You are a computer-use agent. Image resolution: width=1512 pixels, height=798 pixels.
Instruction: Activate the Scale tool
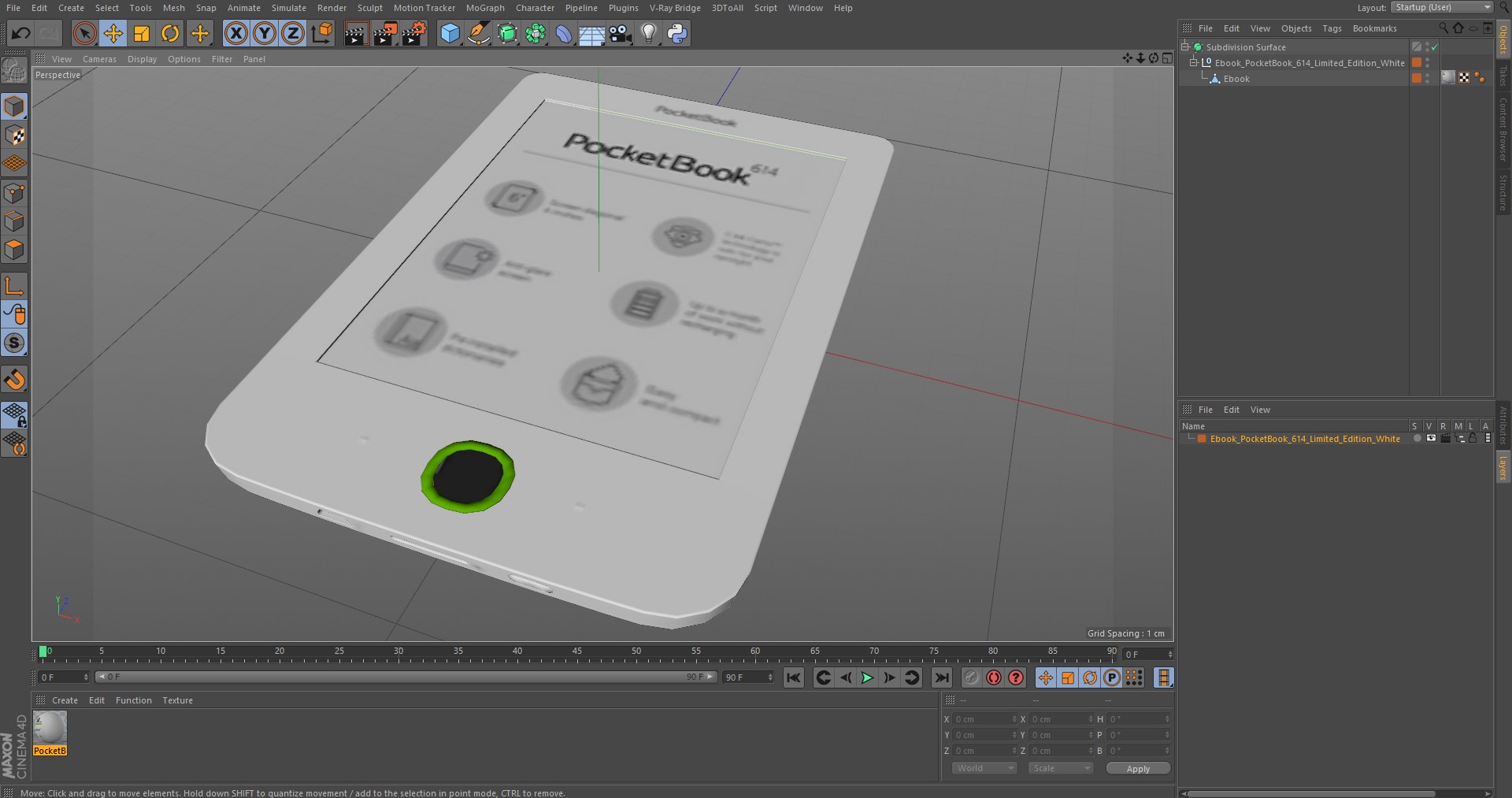coord(142,33)
